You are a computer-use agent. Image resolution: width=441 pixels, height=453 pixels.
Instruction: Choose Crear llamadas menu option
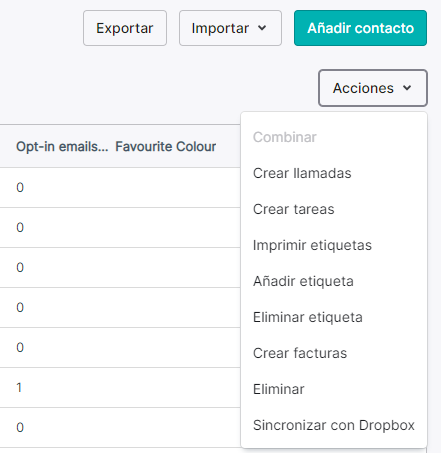[x=302, y=173]
